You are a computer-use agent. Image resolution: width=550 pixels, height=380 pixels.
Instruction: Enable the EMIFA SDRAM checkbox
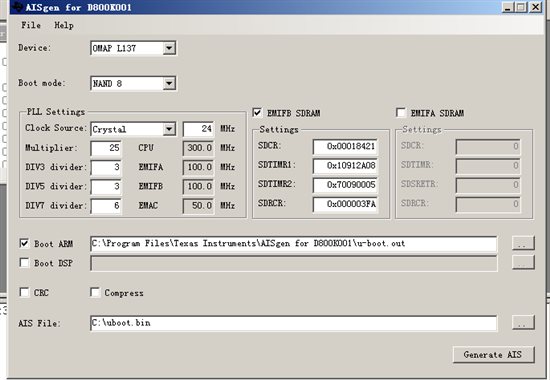(401, 113)
